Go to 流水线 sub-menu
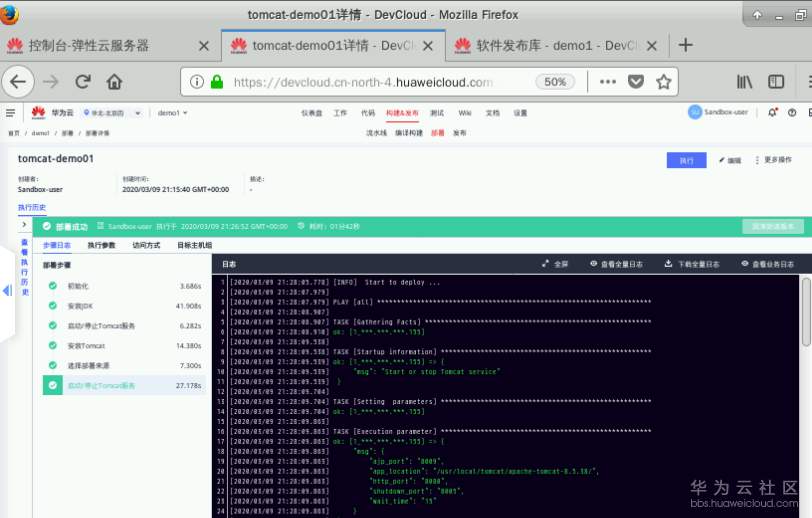The image size is (812, 518). (376, 133)
